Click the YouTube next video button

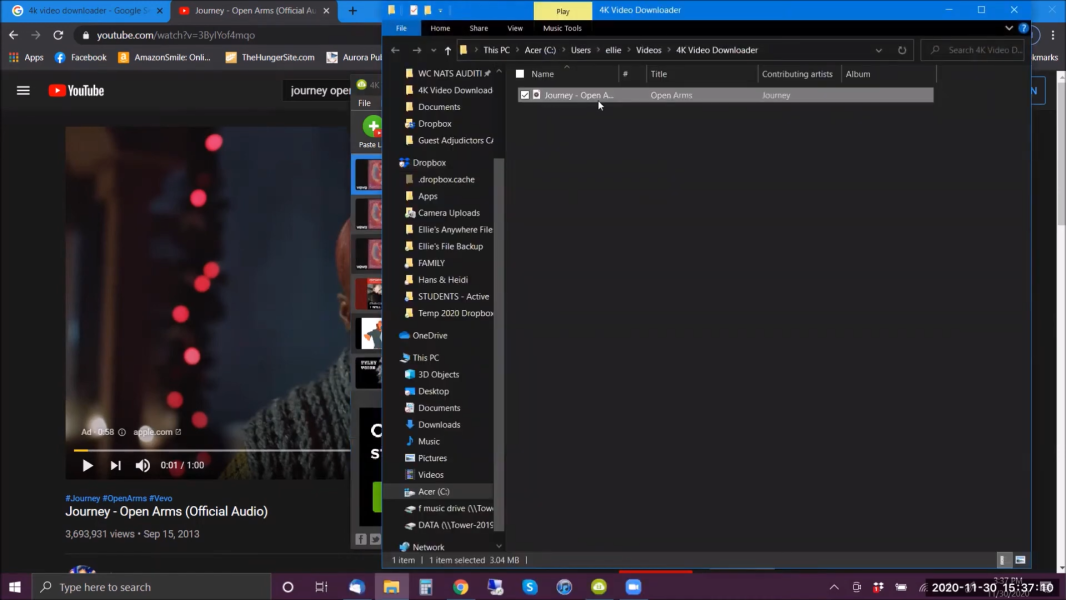[x=116, y=465]
